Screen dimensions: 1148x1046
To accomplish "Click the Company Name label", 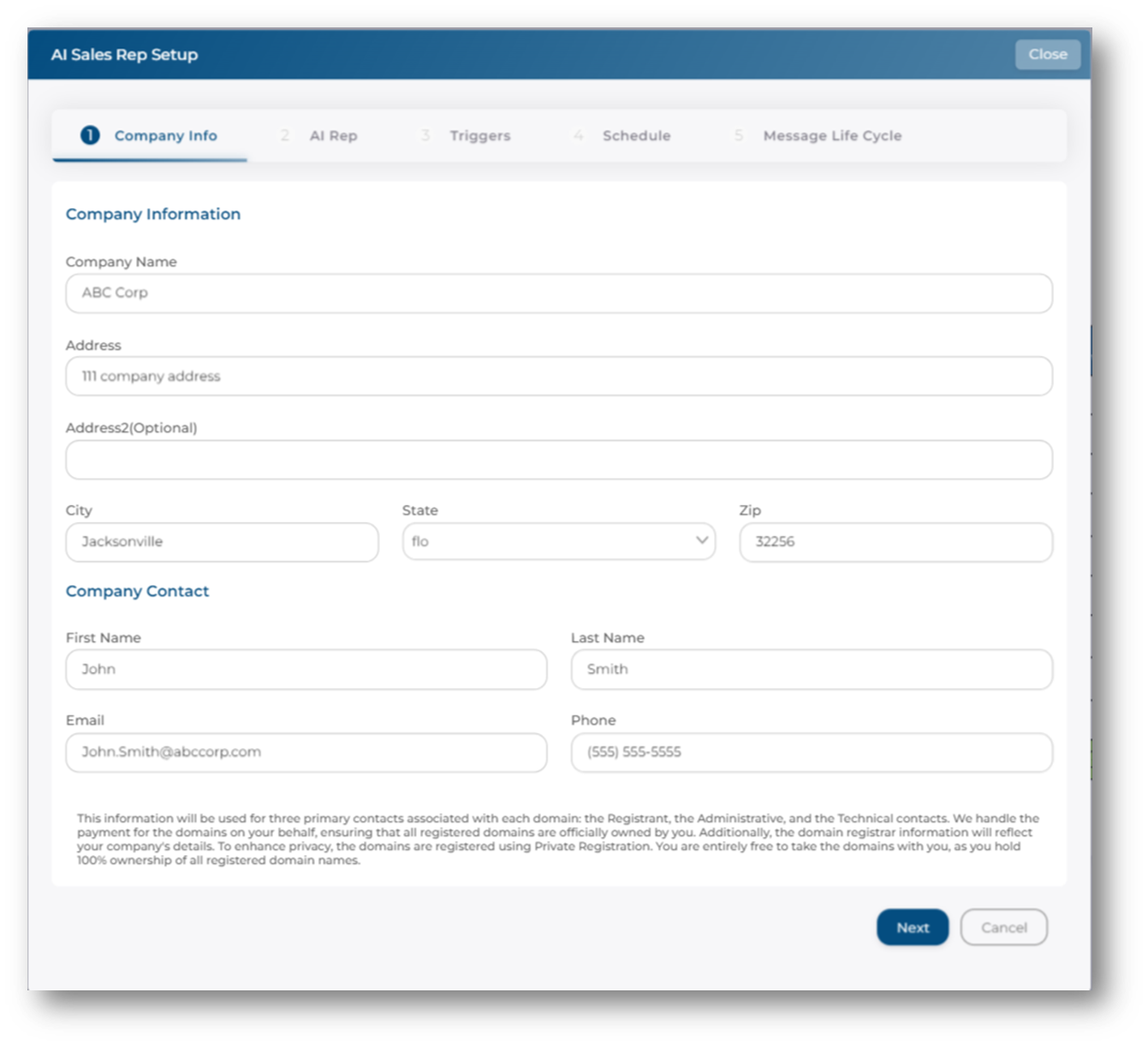I will coord(121,262).
